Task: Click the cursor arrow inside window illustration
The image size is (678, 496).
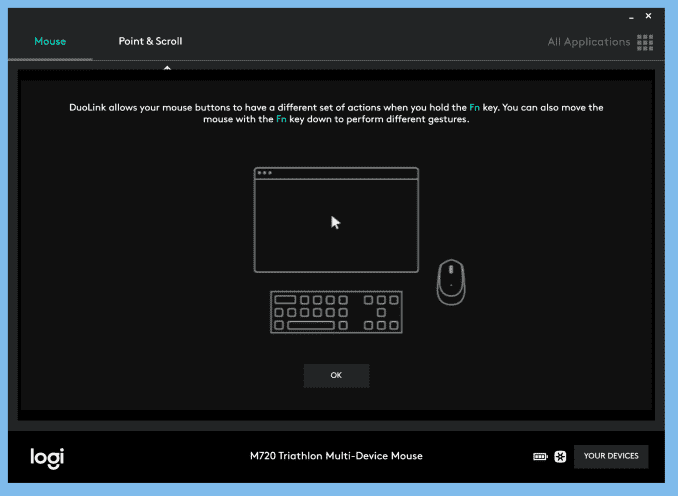Action: pyautogui.click(x=336, y=222)
